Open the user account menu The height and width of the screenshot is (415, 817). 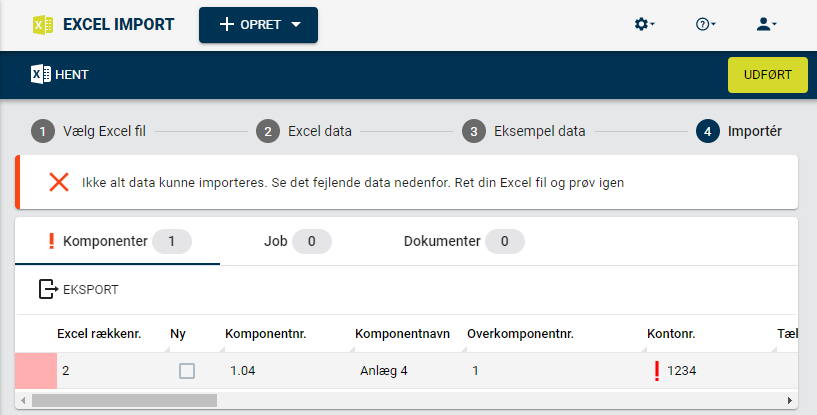[x=766, y=24]
